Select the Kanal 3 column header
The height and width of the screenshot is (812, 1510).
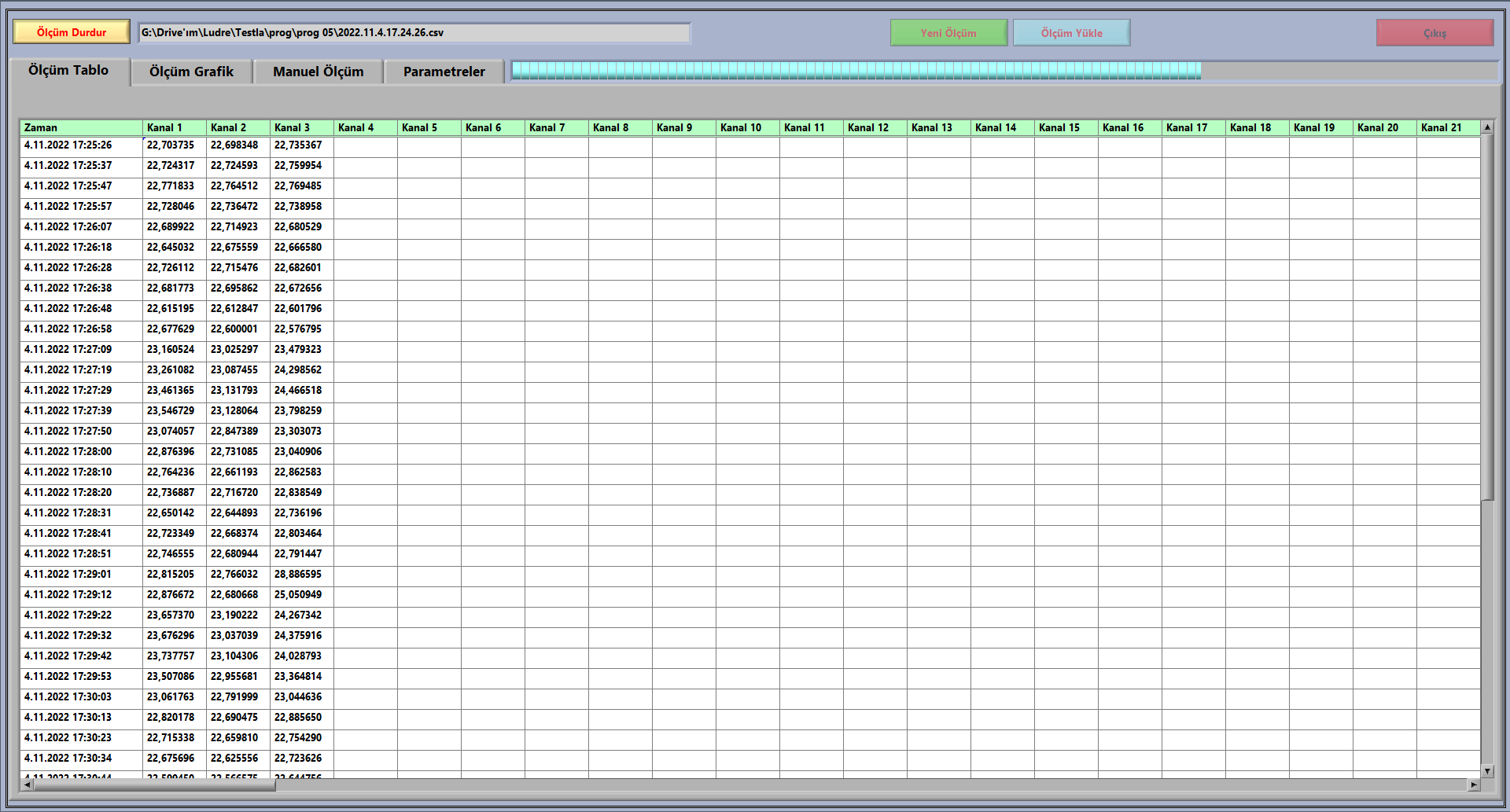pos(301,127)
